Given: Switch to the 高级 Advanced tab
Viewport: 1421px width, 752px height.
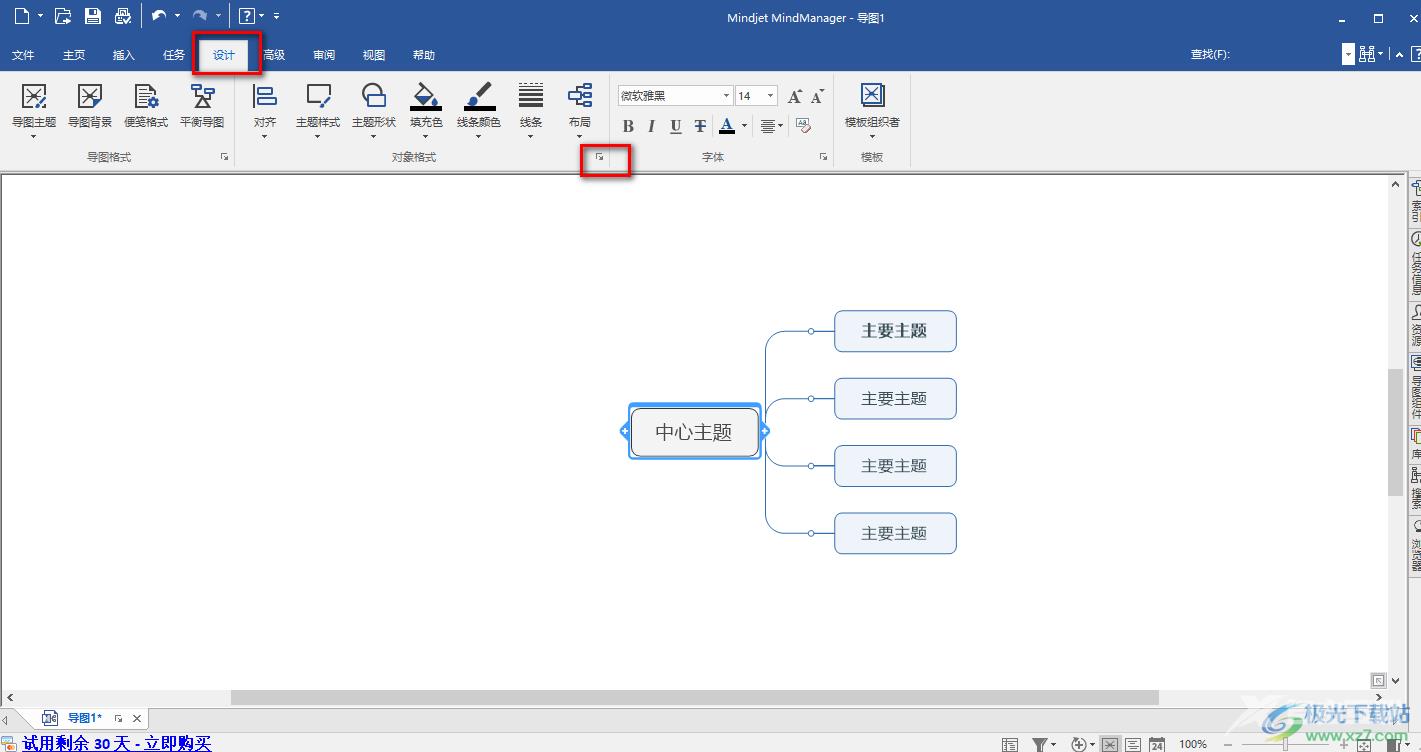Looking at the screenshot, I should pyautogui.click(x=275, y=55).
